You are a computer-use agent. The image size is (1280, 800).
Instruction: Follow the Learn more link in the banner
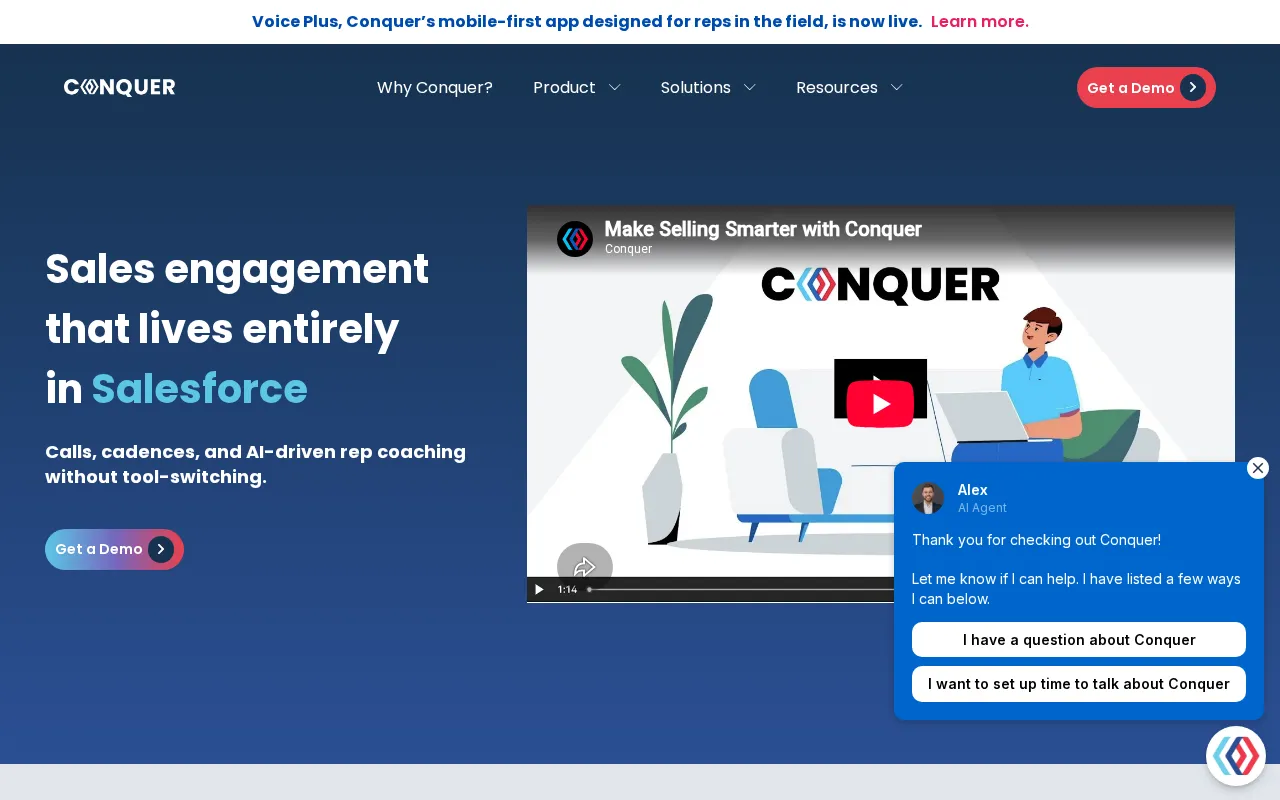click(x=980, y=21)
